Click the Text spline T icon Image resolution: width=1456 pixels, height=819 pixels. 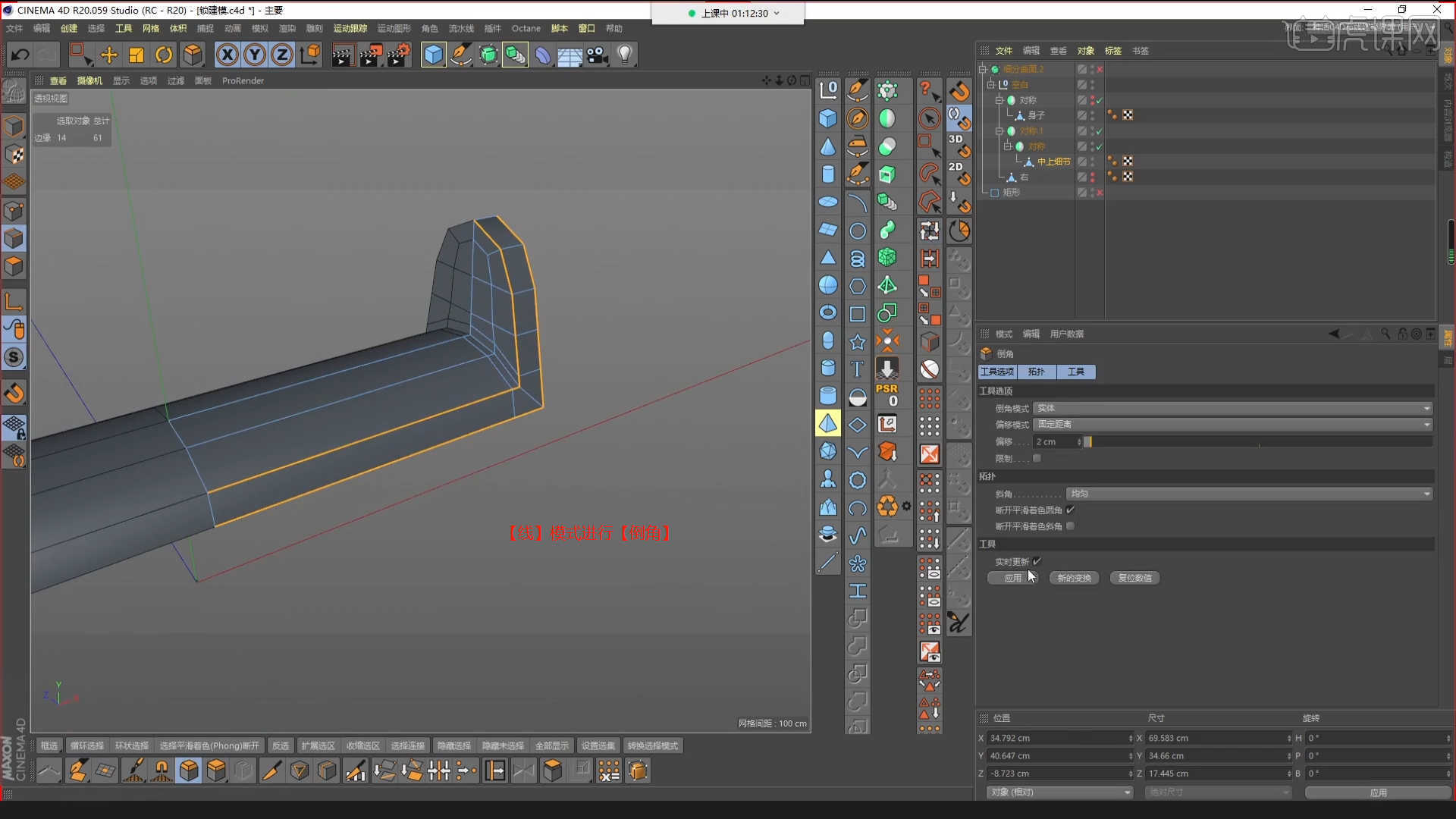pos(858,369)
